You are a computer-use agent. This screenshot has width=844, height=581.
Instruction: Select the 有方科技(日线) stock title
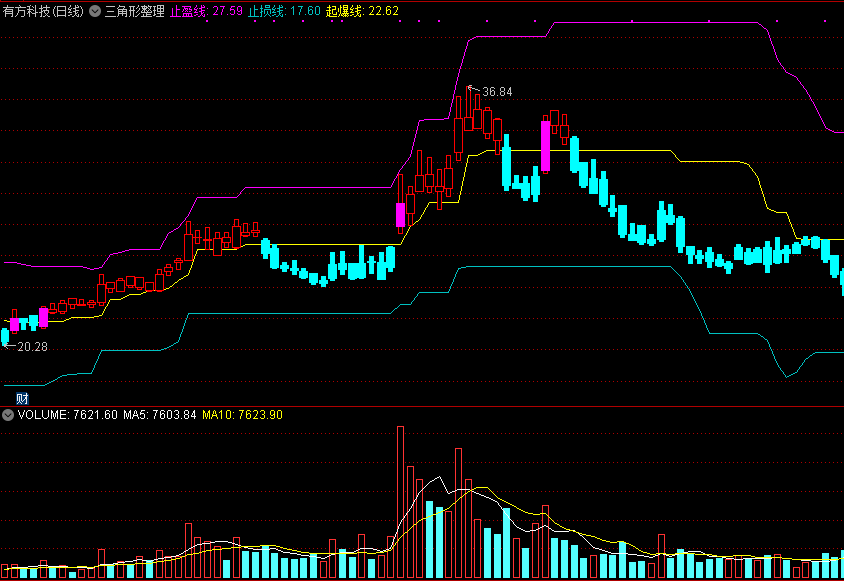point(43,11)
